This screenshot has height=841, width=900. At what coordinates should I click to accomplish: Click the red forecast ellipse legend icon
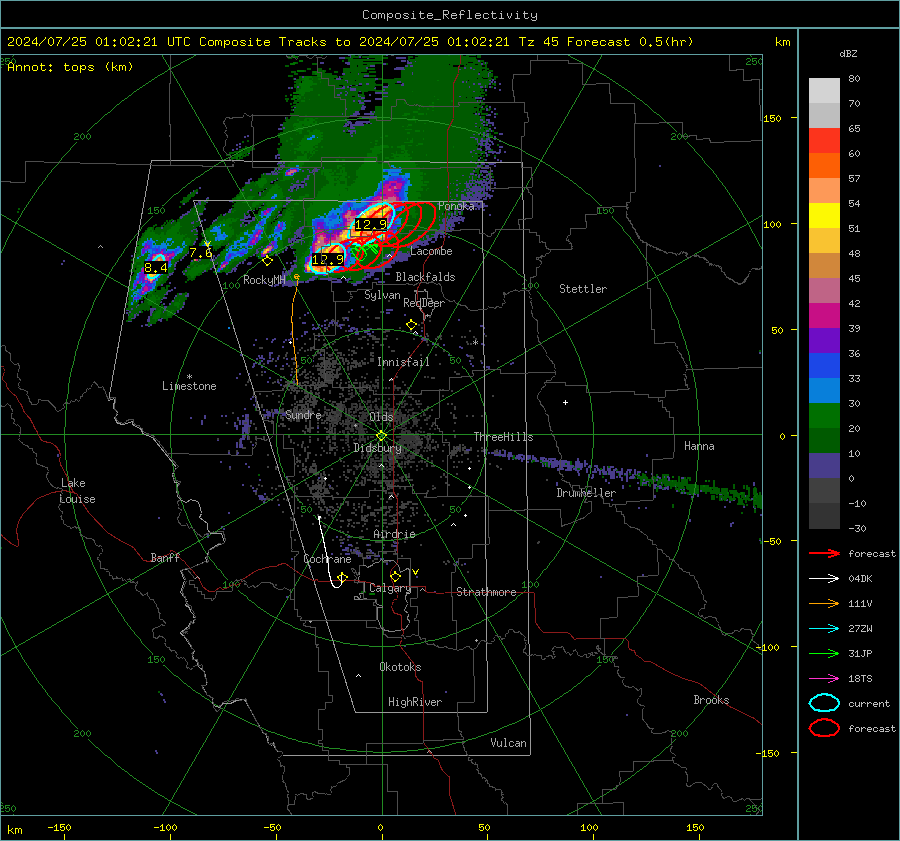[823, 728]
